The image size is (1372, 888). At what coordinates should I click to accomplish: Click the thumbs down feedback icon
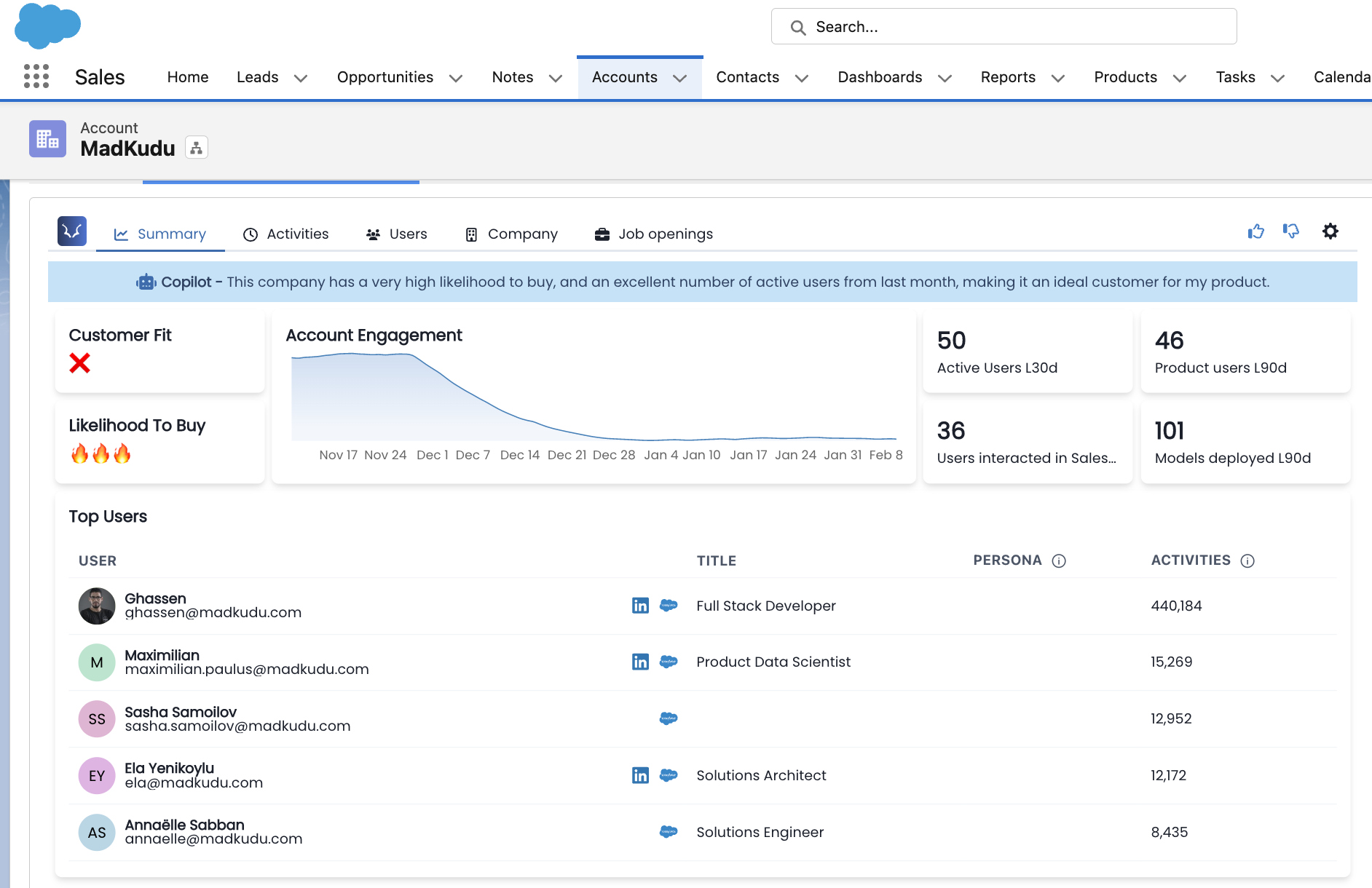pos(1291,231)
